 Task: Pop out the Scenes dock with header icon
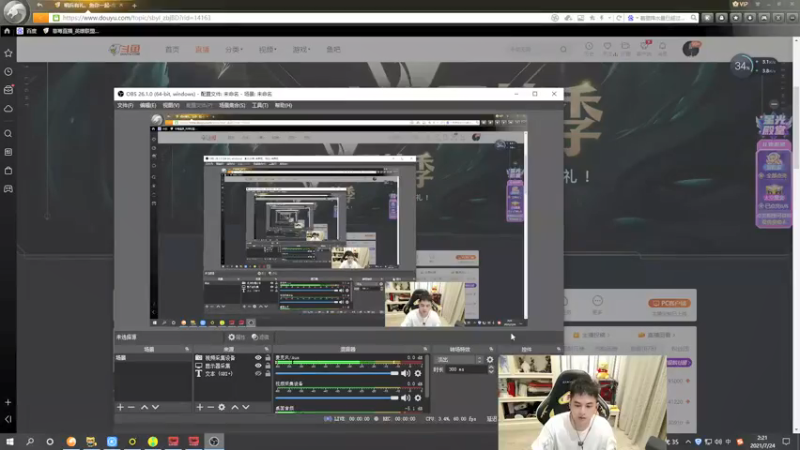[x=187, y=349]
